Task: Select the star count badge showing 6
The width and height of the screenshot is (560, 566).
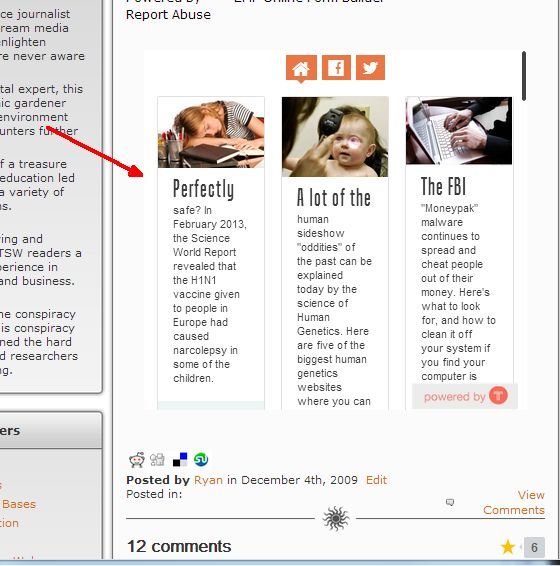Action: click(534, 547)
